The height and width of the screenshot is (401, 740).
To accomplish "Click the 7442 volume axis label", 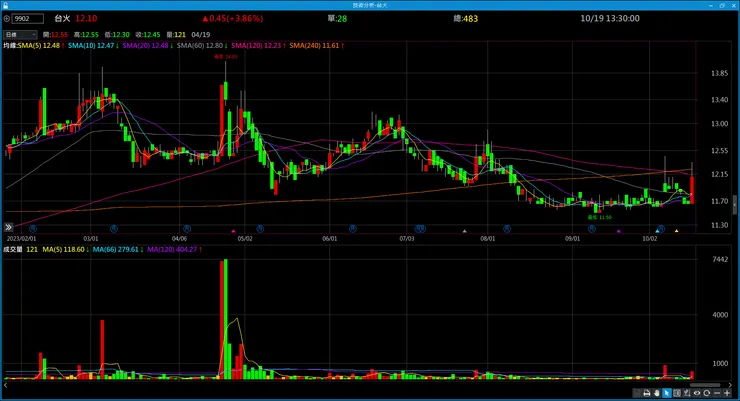I will tap(720, 259).
